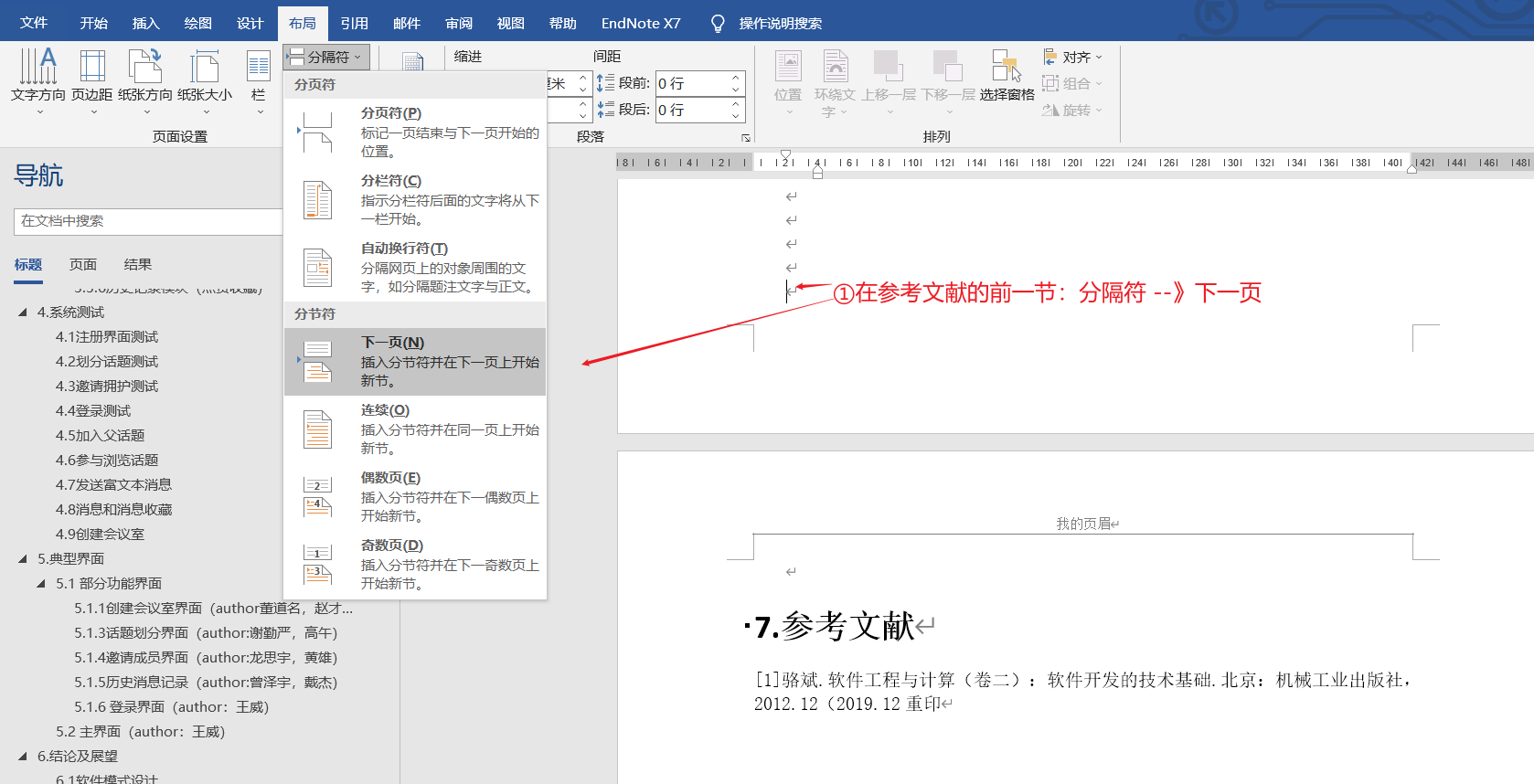Click the 在文档中搜索 search box
This screenshot has height=784, width=1534.
(x=148, y=221)
